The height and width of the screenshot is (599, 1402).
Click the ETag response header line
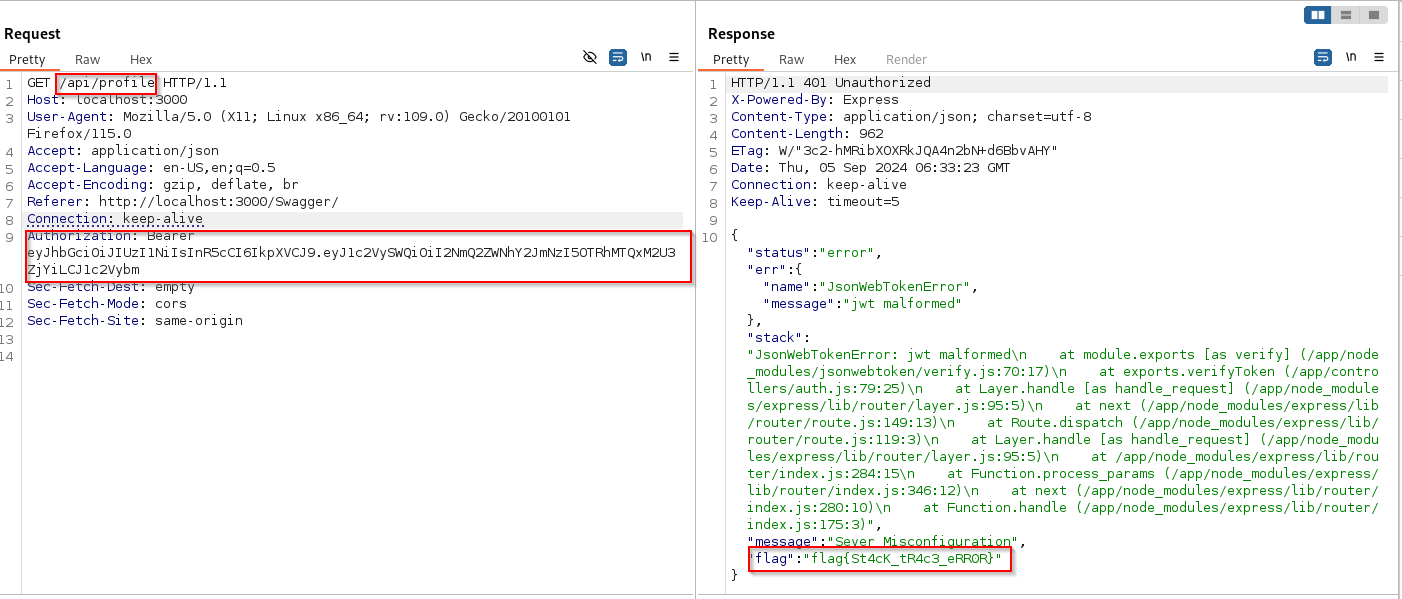[895, 151]
